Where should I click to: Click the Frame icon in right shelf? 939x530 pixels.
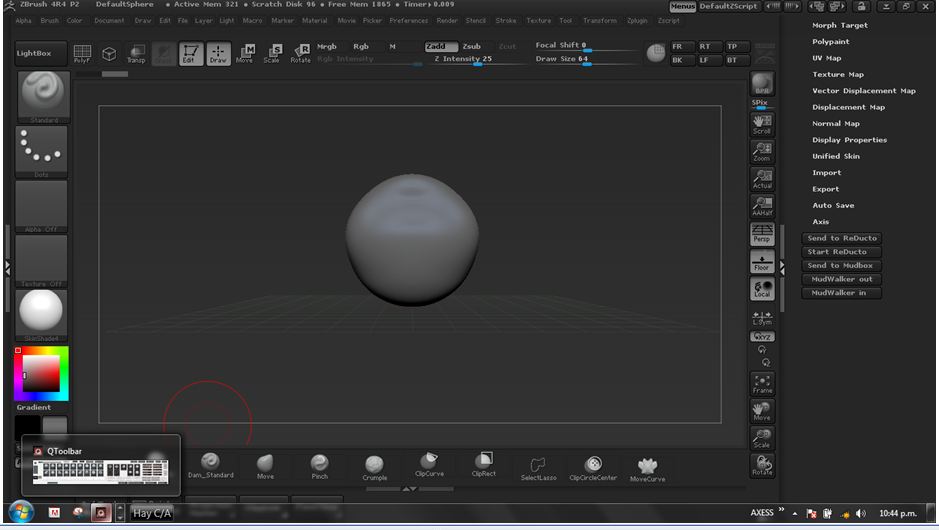[x=762, y=384]
